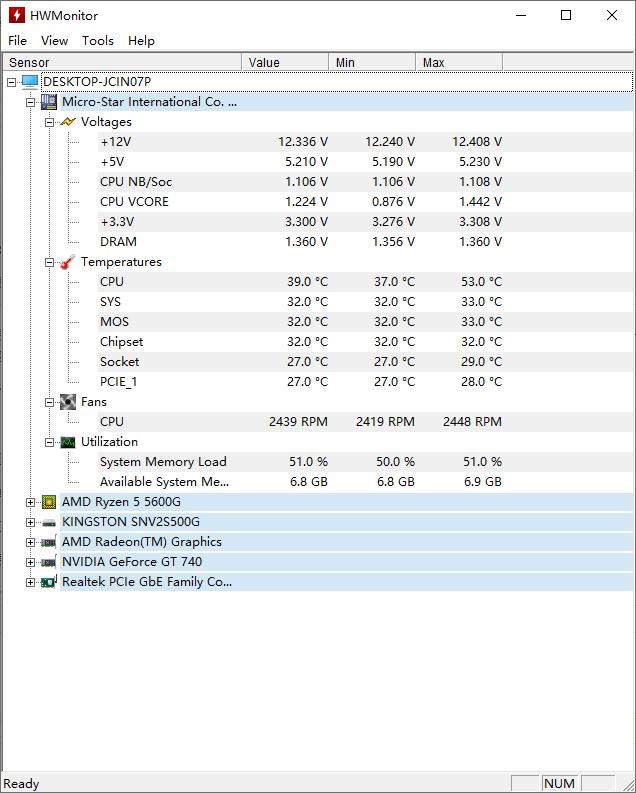The height and width of the screenshot is (793, 636).
Task: Click the Micro-Star motherboard icon
Action: tap(48, 102)
